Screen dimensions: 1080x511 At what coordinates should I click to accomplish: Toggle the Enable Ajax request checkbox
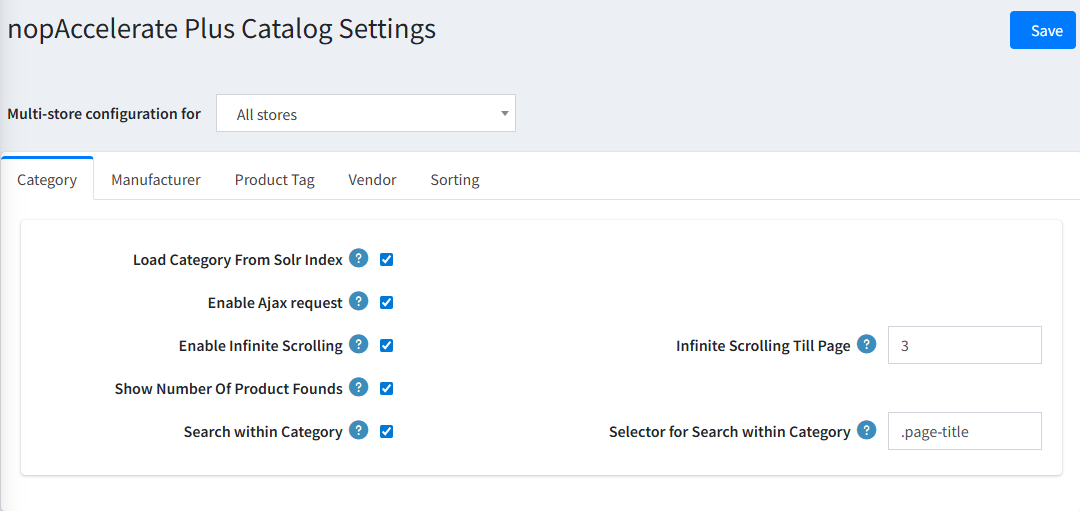coord(386,302)
